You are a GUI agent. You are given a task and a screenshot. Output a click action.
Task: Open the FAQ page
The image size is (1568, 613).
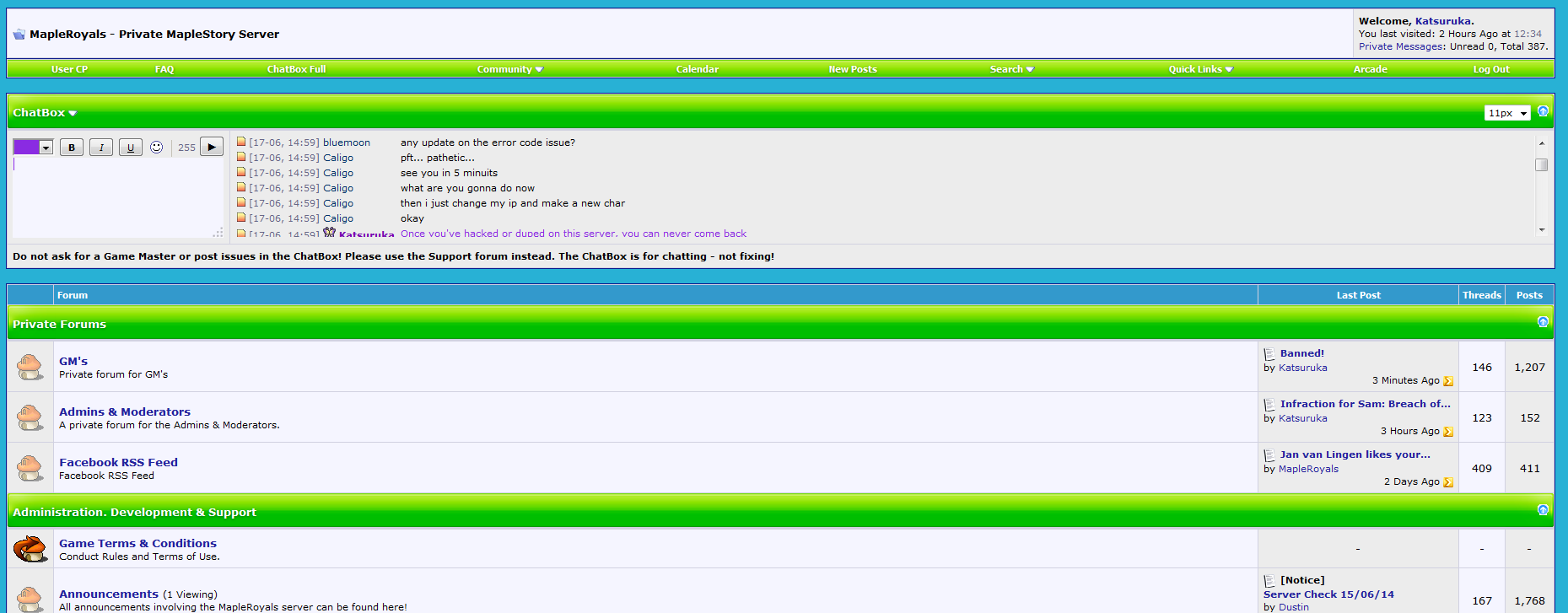point(164,69)
